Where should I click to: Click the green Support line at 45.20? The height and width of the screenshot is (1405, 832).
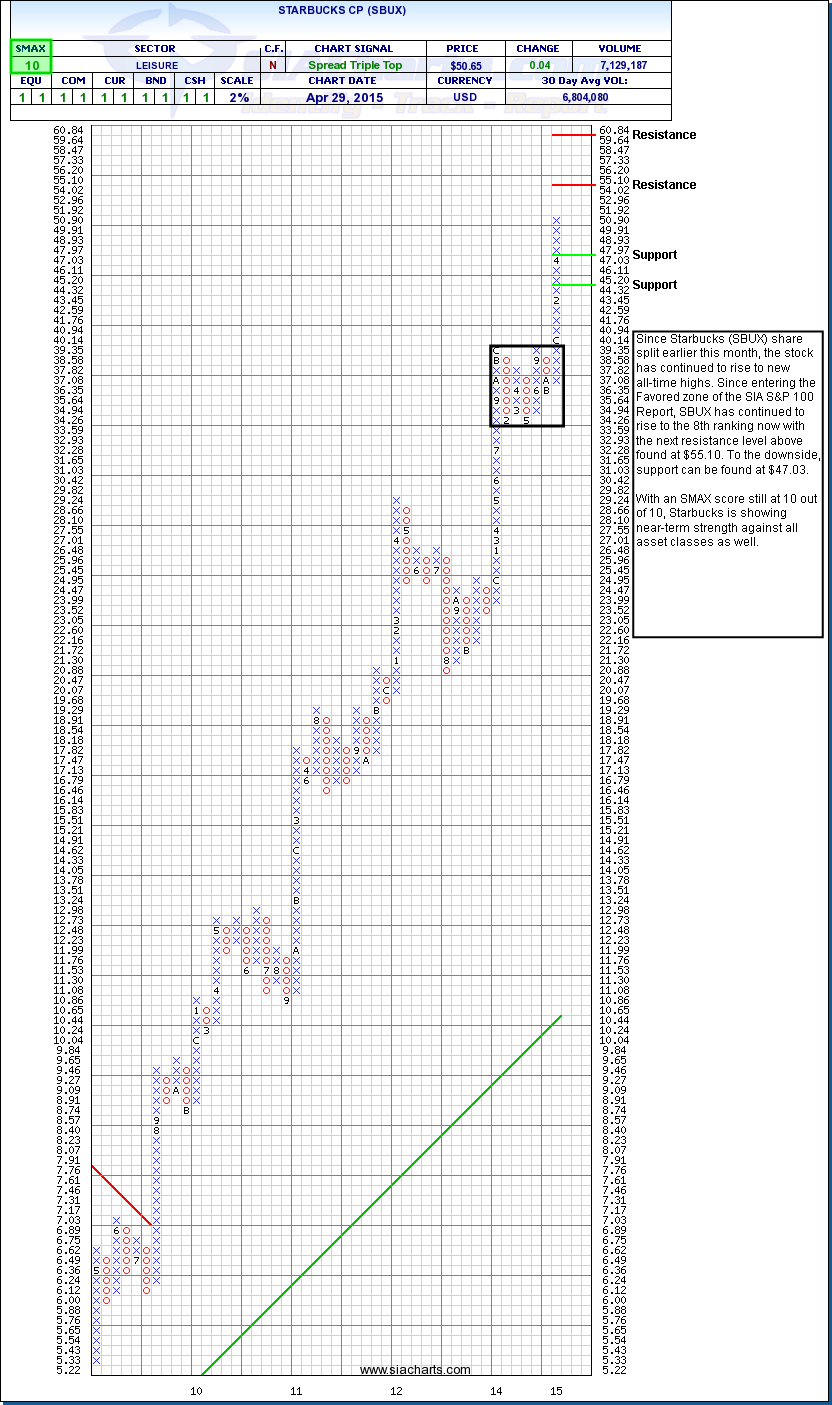pos(574,285)
